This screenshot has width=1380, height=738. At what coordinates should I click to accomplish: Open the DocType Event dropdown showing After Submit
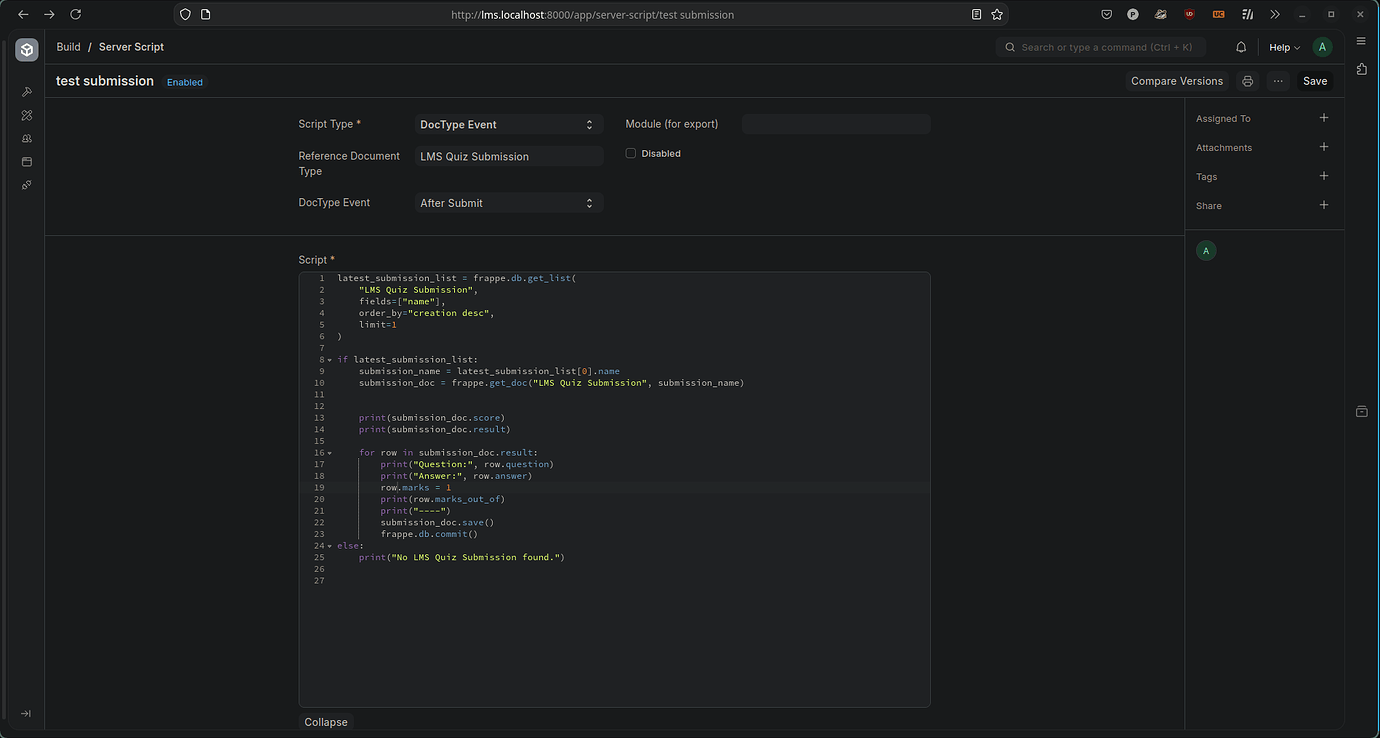click(509, 203)
